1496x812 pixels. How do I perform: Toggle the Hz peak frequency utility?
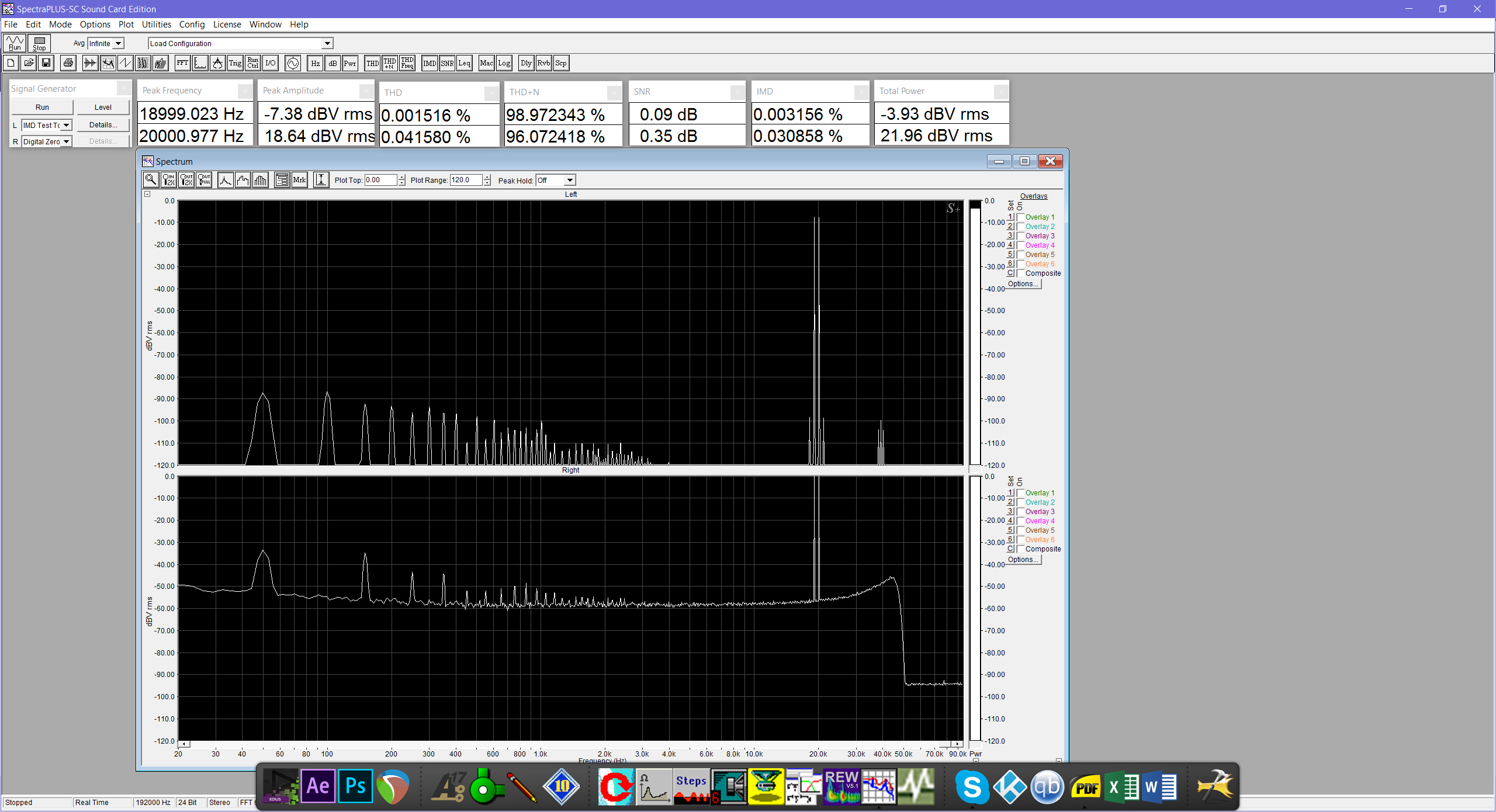click(x=316, y=63)
